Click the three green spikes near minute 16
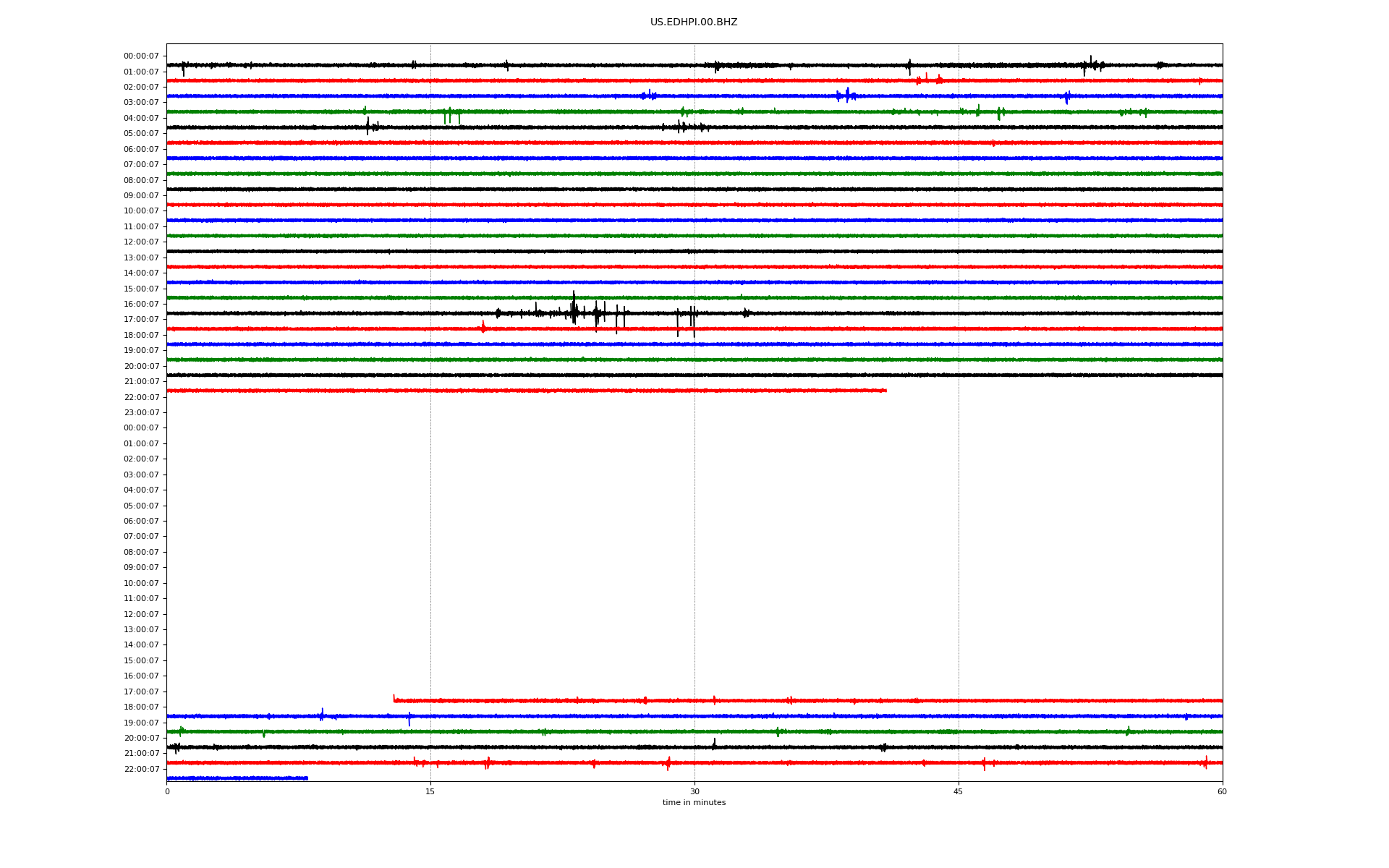This screenshot has width=1389, height=868. (451, 115)
